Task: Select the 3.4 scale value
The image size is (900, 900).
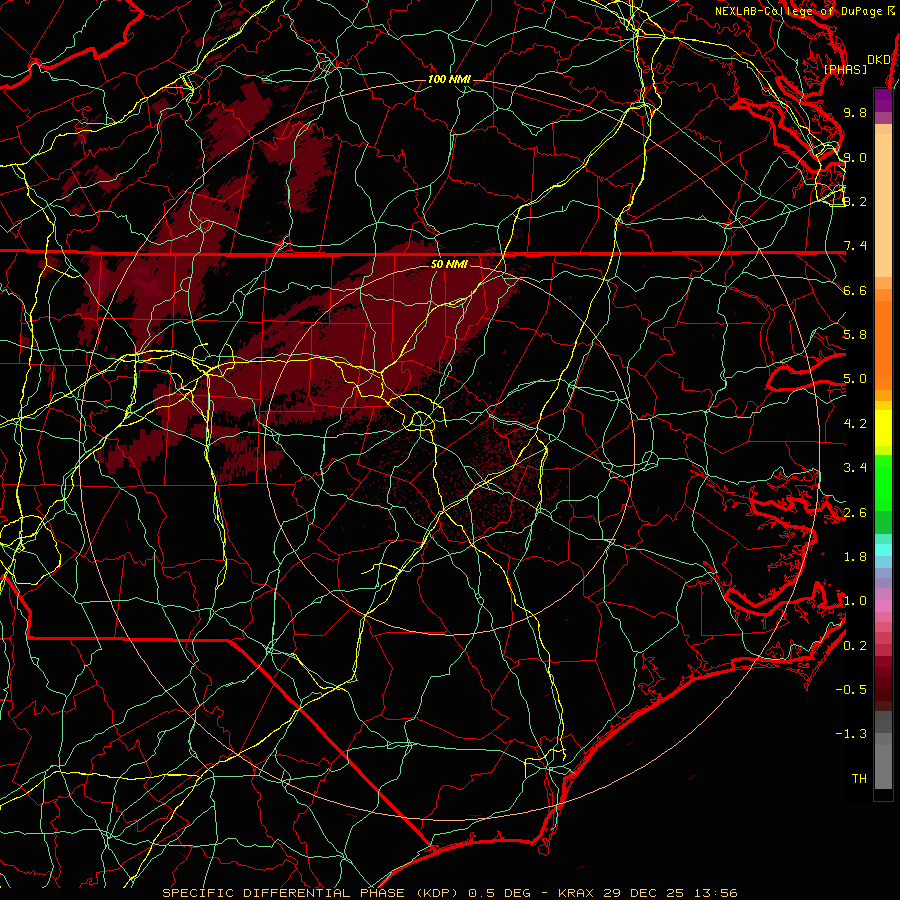Action: [855, 468]
